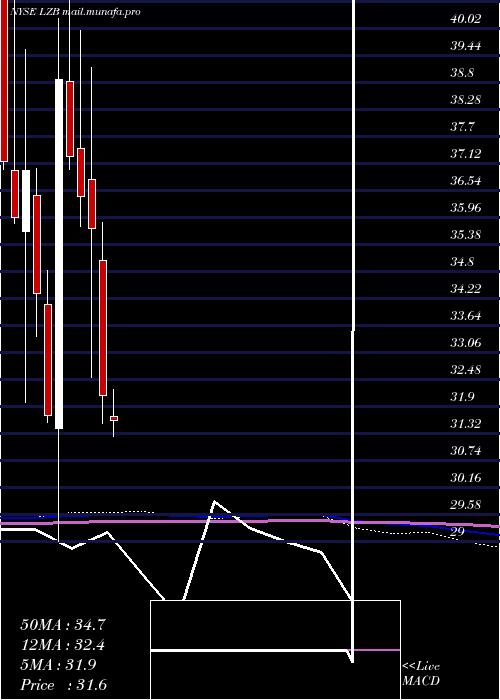Image resolution: width=500 pixels, height=700 pixels.
Task: Select the 40.02 price axis label
Action: pos(466,19)
